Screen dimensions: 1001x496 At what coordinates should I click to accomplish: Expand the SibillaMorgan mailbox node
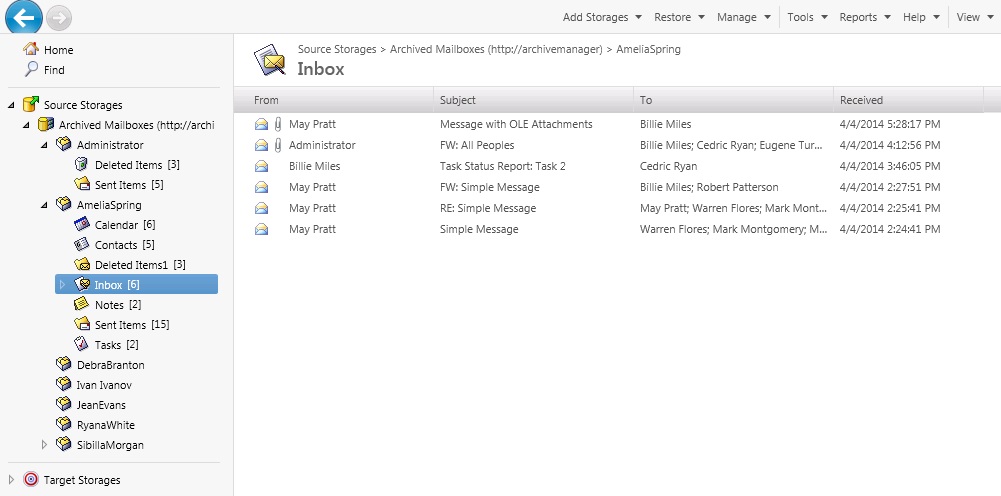pos(44,444)
